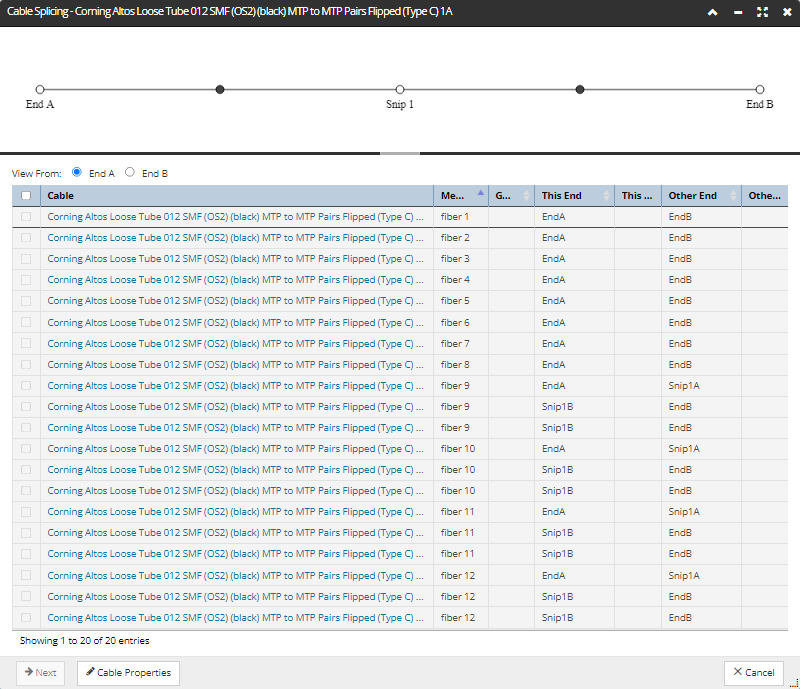Screen dimensions: 800x689
Task: Click the EndB cell in fiber 2 row
Action: 701,238
